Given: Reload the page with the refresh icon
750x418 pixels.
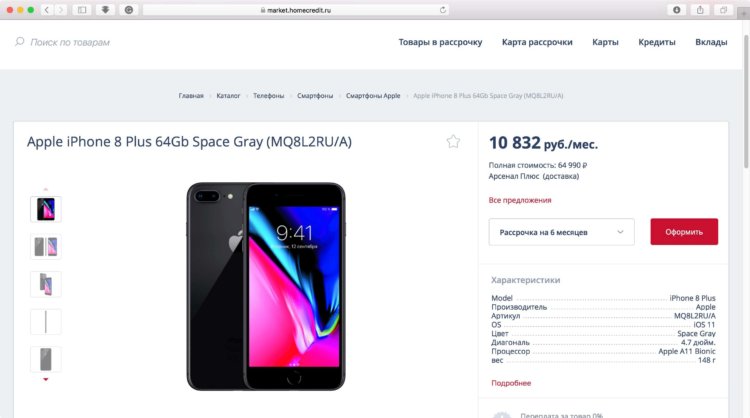Looking at the screenshot, I should pyautogui.click(x=442, y=10).
